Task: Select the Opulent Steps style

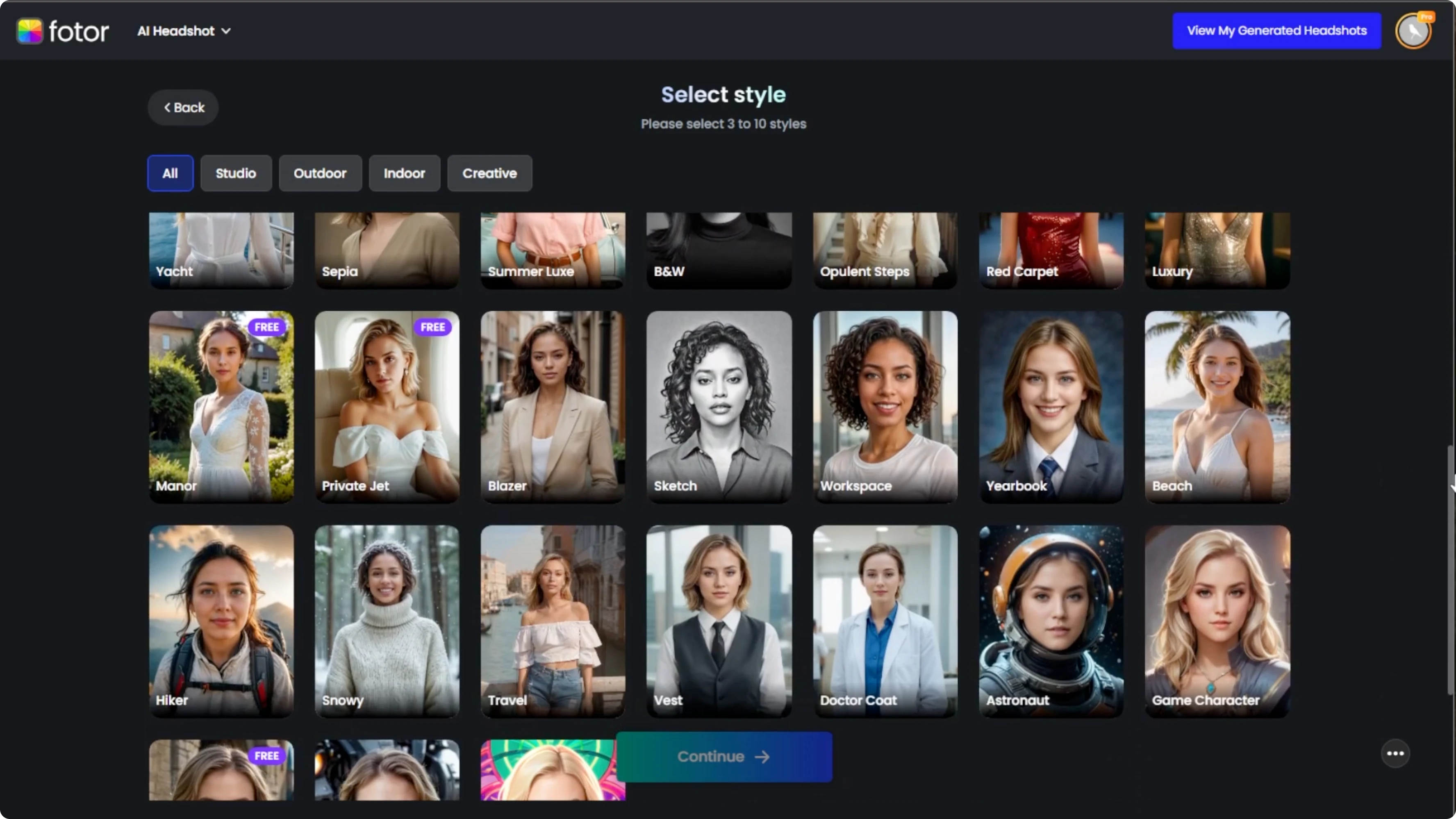Action: click(885, 250)
